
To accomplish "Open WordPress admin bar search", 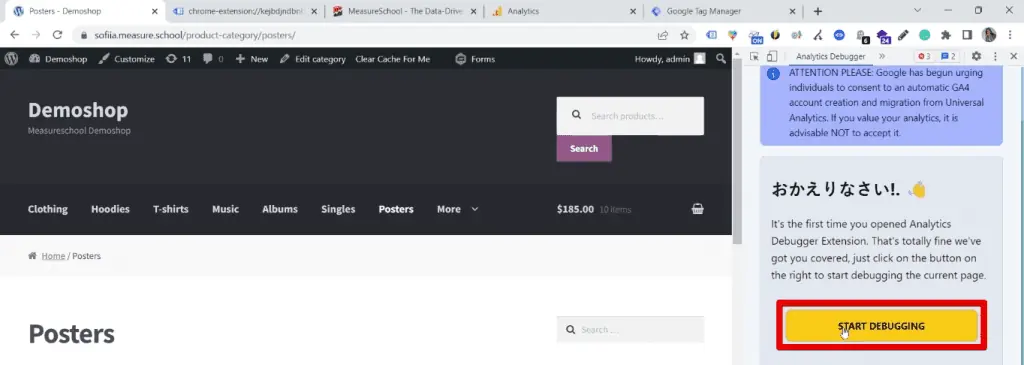I will point(721,59).
